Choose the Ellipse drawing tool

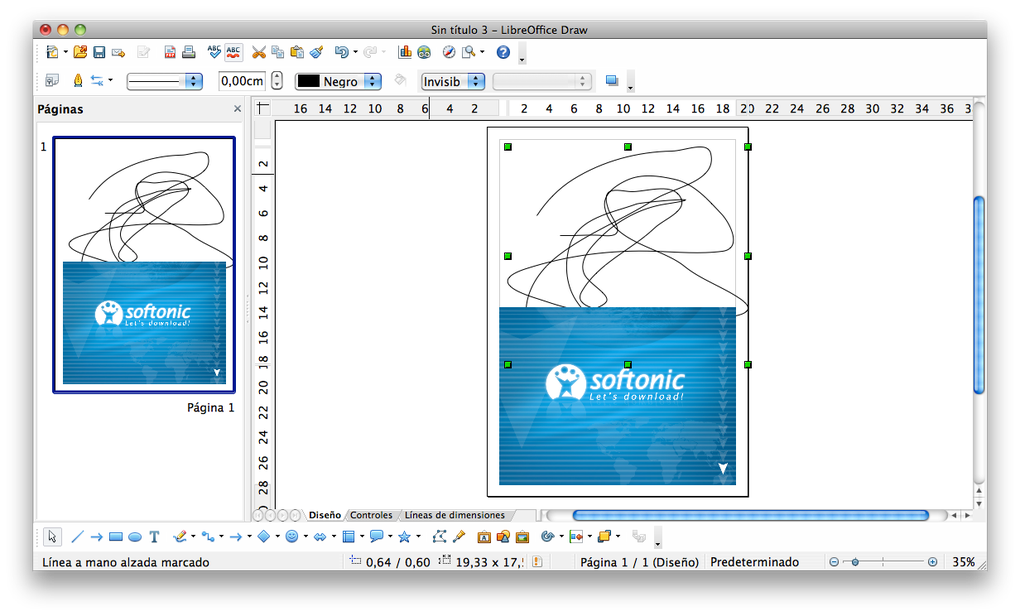(134, 537)
